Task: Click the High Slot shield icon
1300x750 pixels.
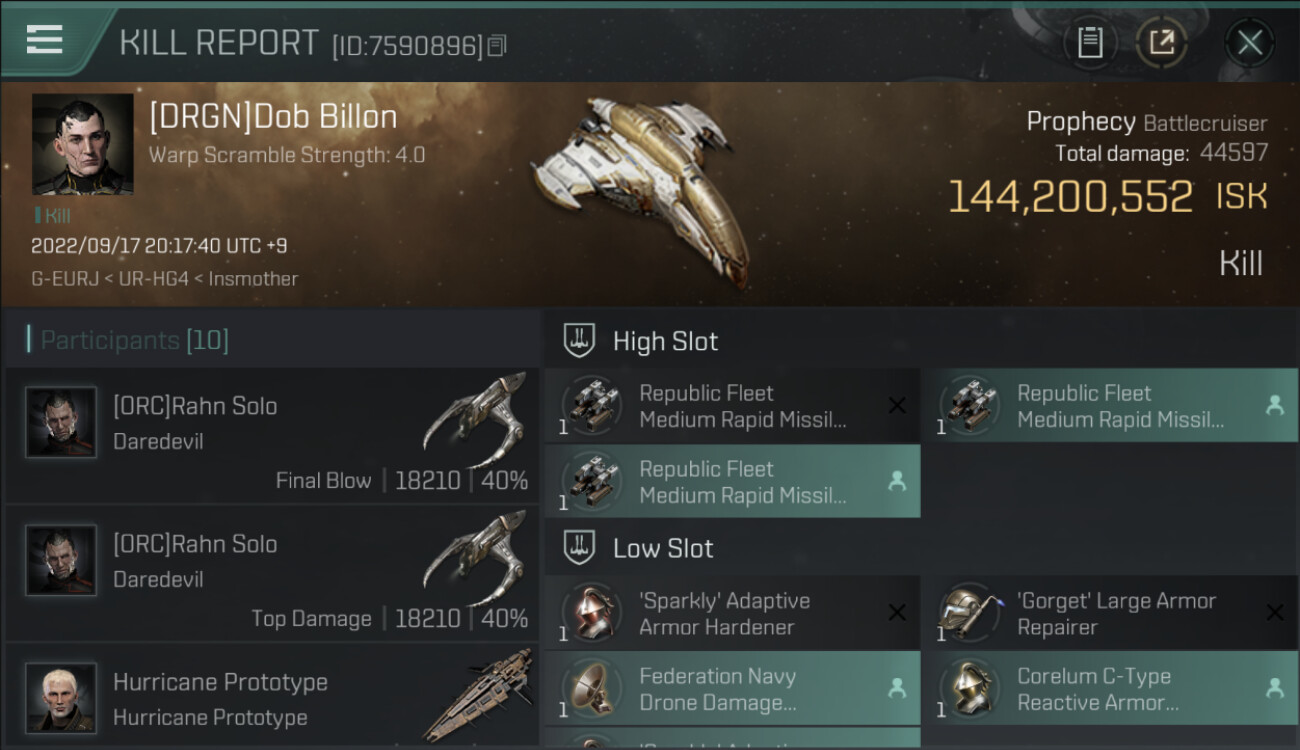Action: [x=579, y=341]
